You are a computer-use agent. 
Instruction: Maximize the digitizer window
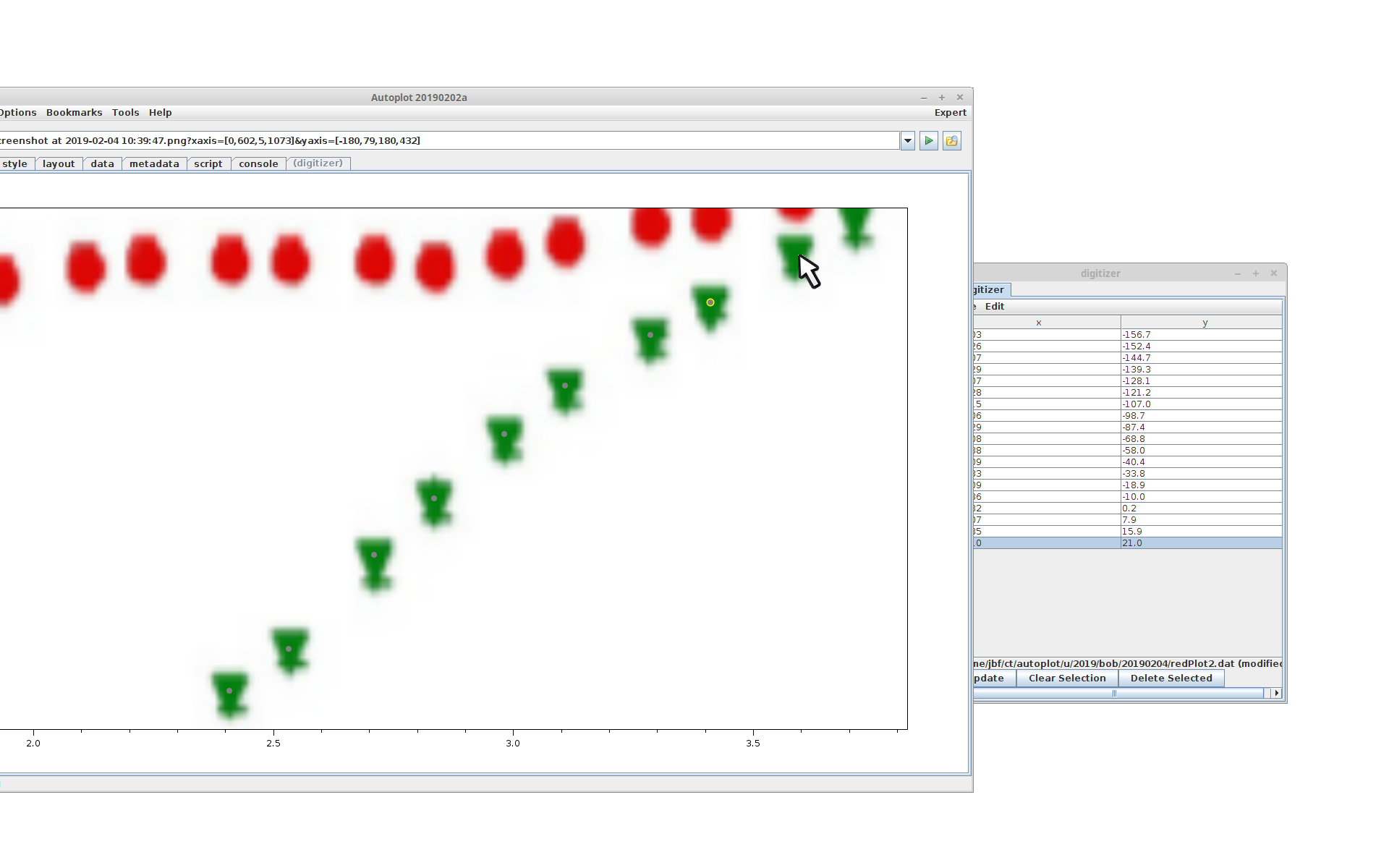1256,273
